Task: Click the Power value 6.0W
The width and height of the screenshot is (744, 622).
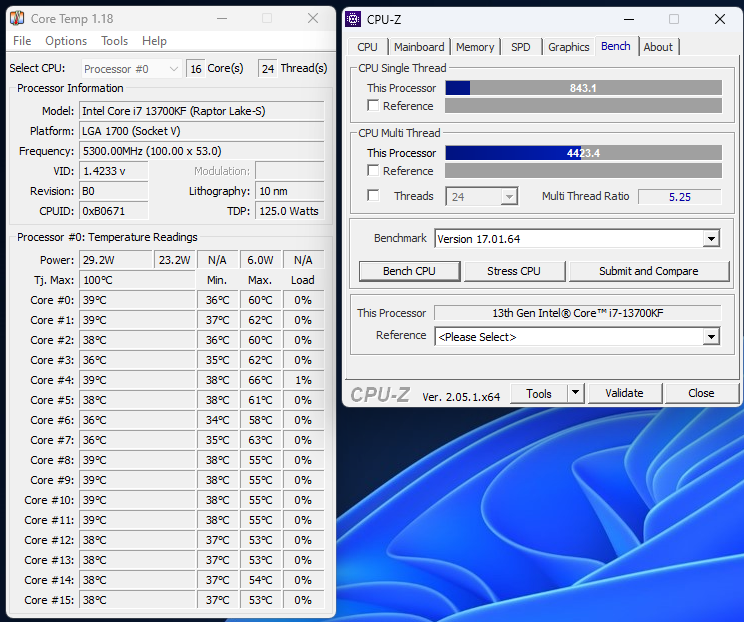Action: (x=260, y=260)
